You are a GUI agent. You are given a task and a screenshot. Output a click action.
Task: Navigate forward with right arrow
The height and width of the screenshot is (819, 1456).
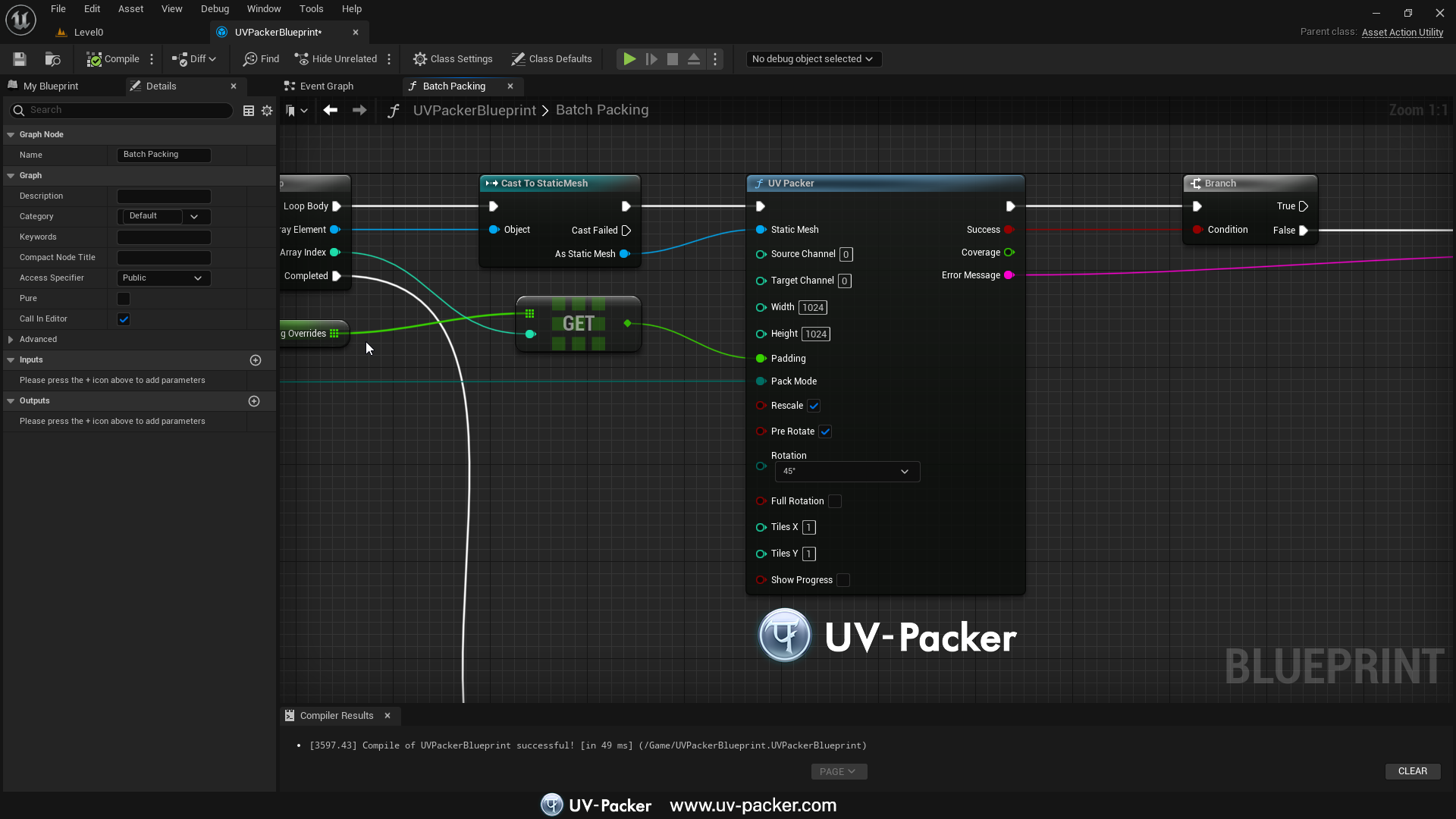pos(359,111)
